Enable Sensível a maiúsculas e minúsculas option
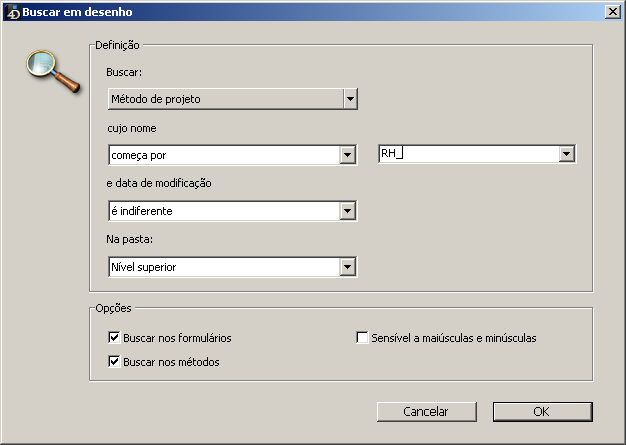This screenshot has width=626, height=445. point(363,338)
